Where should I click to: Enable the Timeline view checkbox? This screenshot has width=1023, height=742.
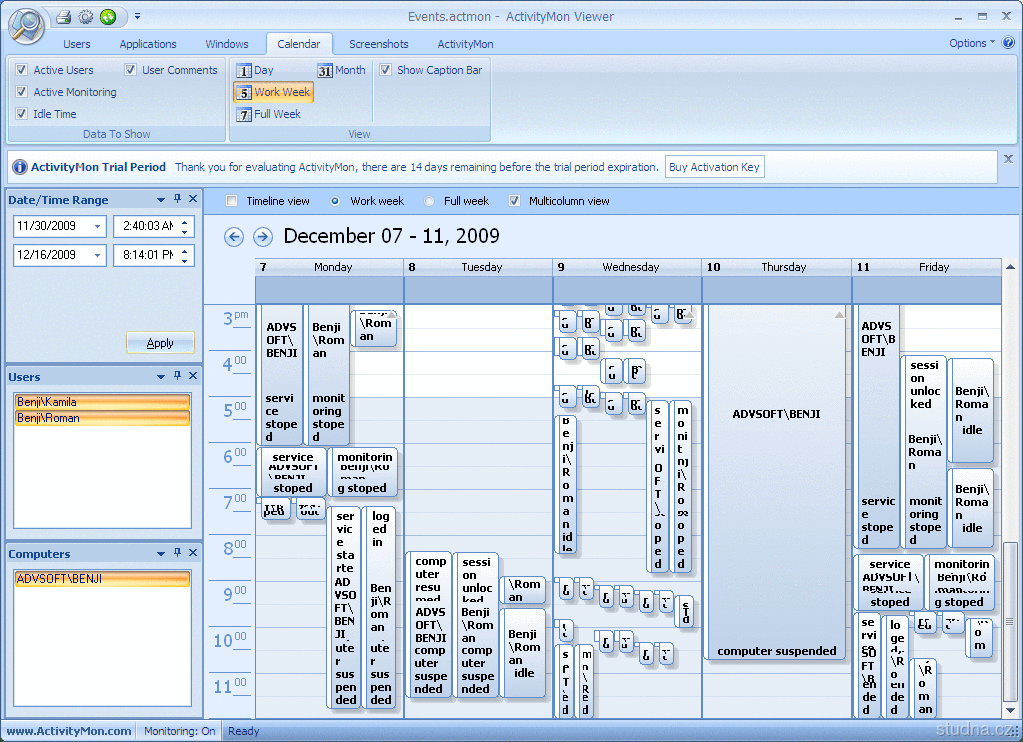[x=232, y=201]
